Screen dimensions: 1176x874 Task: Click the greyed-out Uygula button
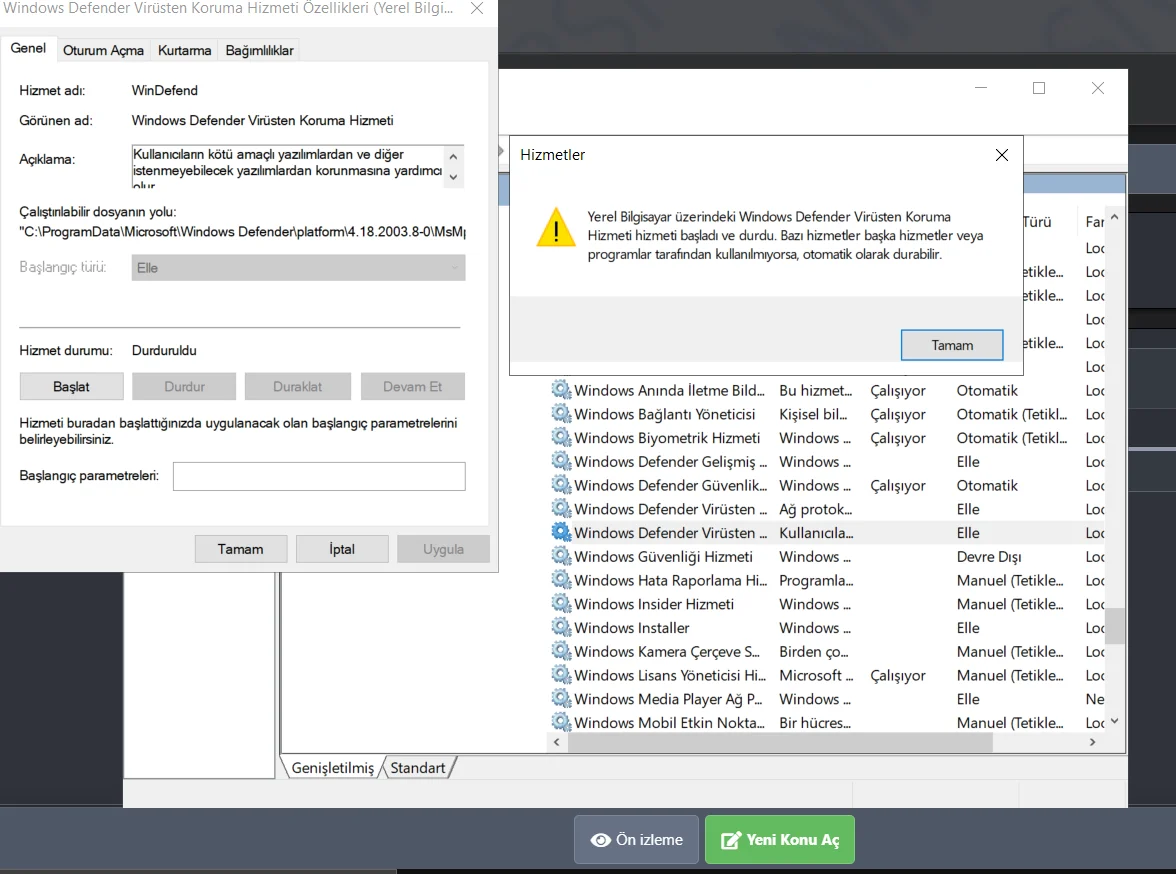coord(443,549)
